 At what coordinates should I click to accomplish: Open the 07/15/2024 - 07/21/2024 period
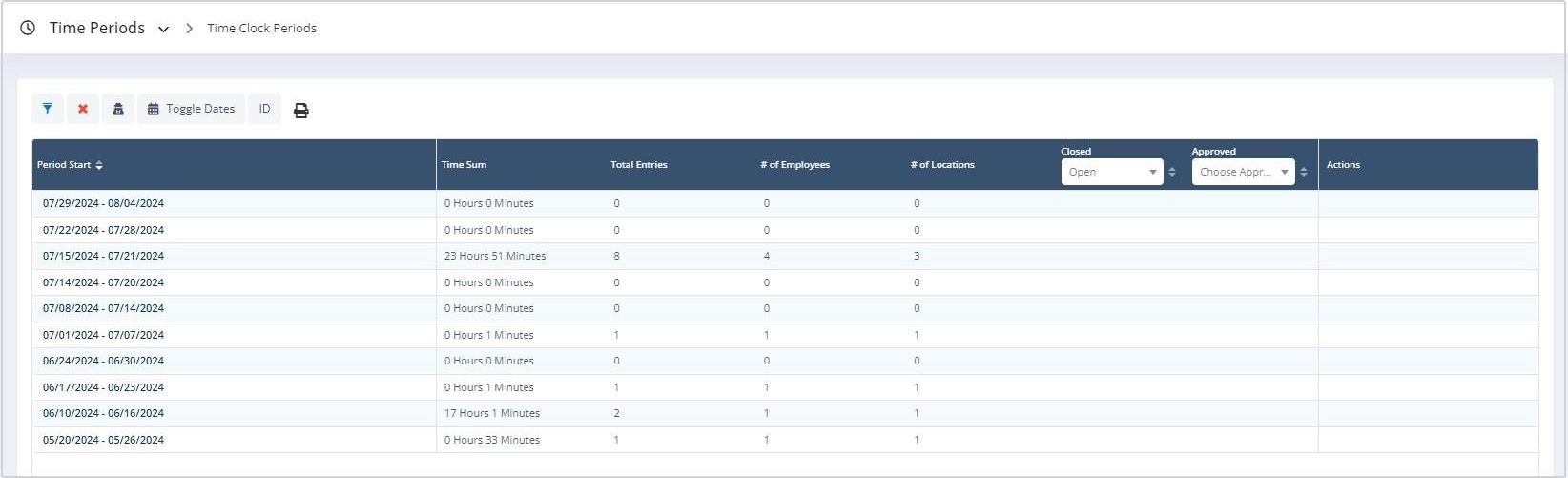pyautogui.click(x=103, y=256)
